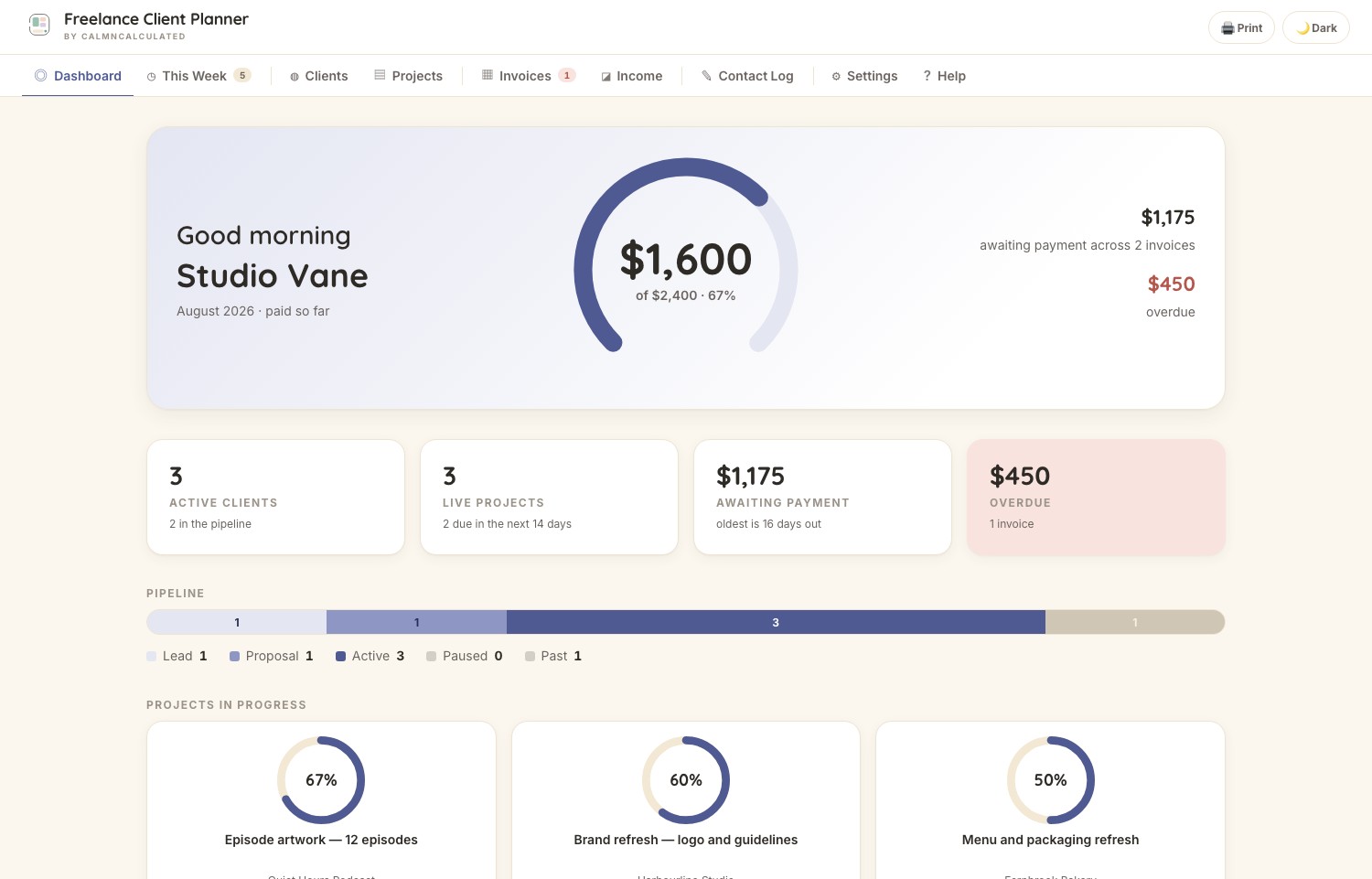Click the 67% Episode artwork progress ring
Image resolution: width=1372 pixels, height=879 pixels.
point(321,780)
